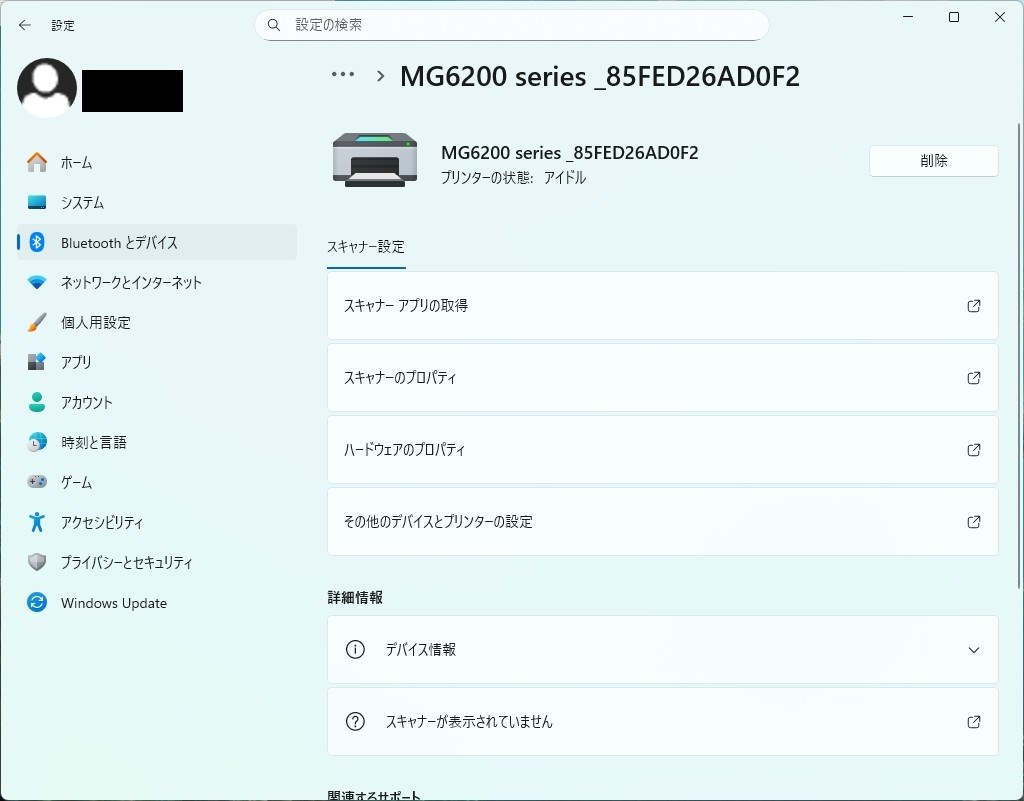Click the user profile avatar
The height and width of the screenshot is (801, 1024).
[x=47, y=88]
